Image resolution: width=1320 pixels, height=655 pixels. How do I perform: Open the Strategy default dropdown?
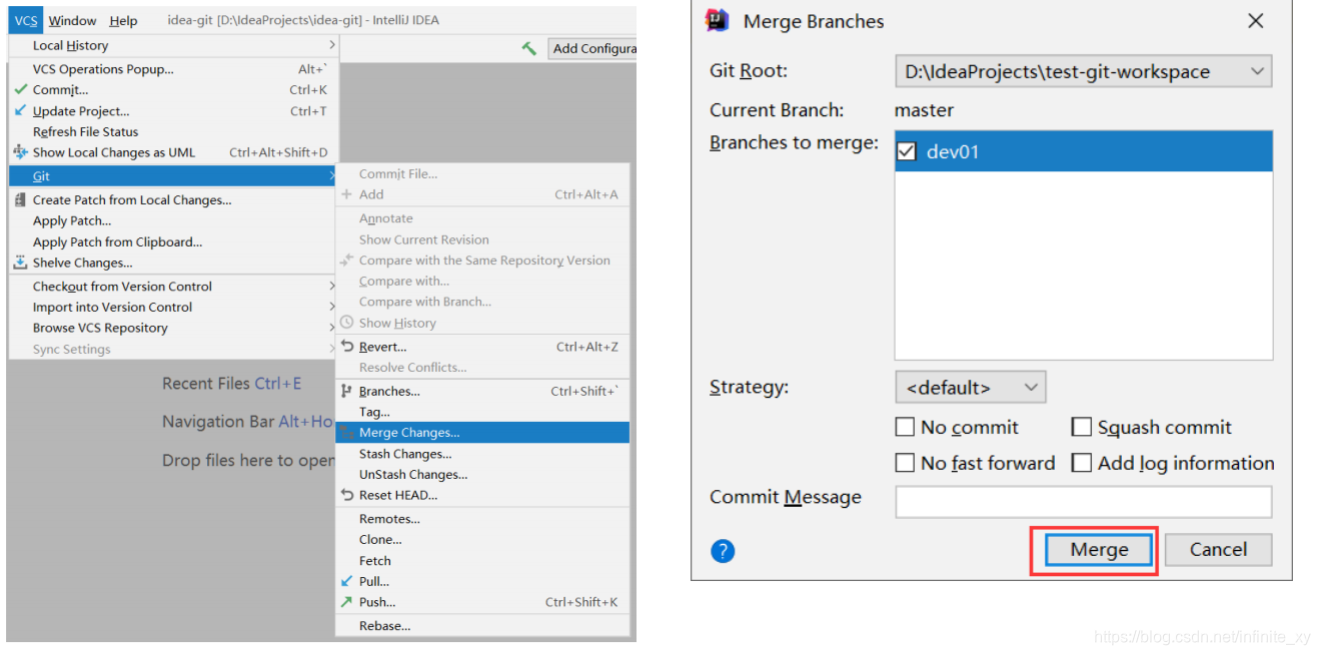pos(970,387)
